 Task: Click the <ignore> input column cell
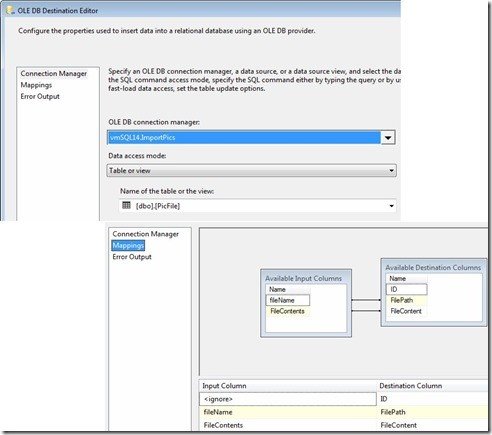[x=288, y=399]
